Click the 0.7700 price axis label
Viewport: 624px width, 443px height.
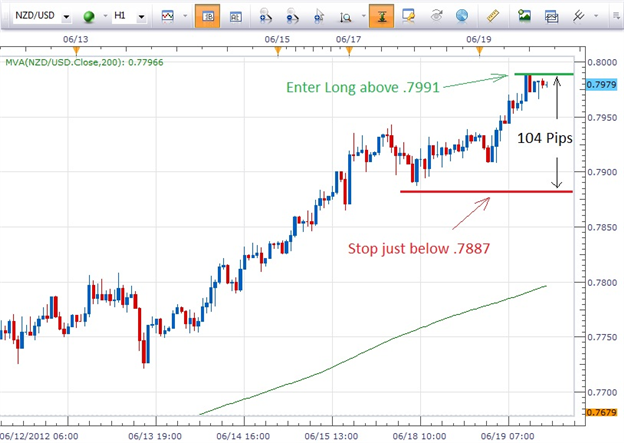pyautogui.click(x=602, y=392)
